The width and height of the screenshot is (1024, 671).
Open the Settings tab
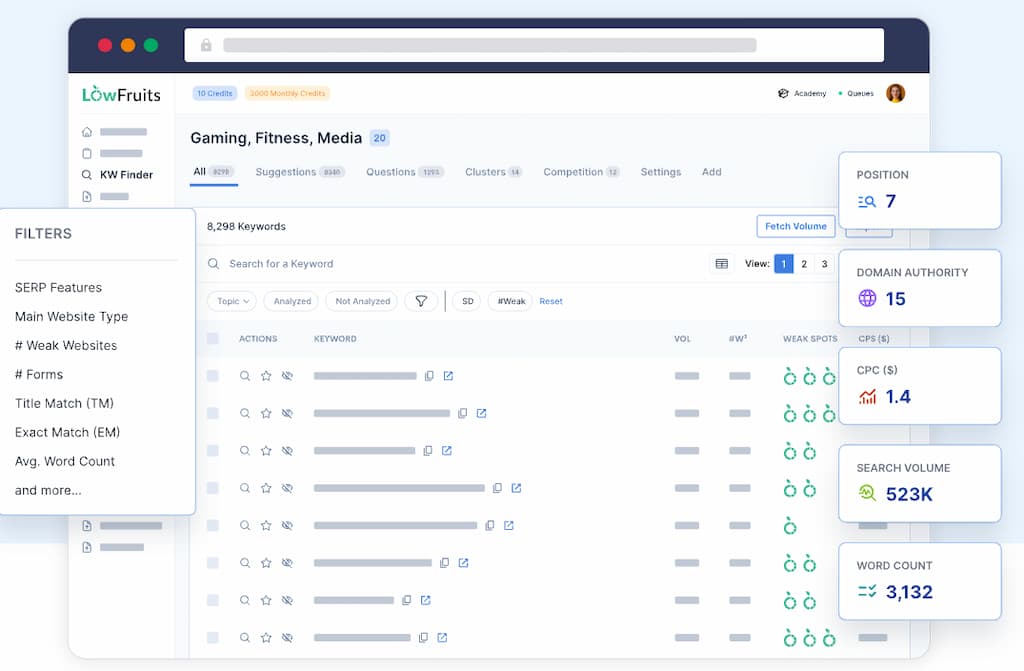coord(660,172)
